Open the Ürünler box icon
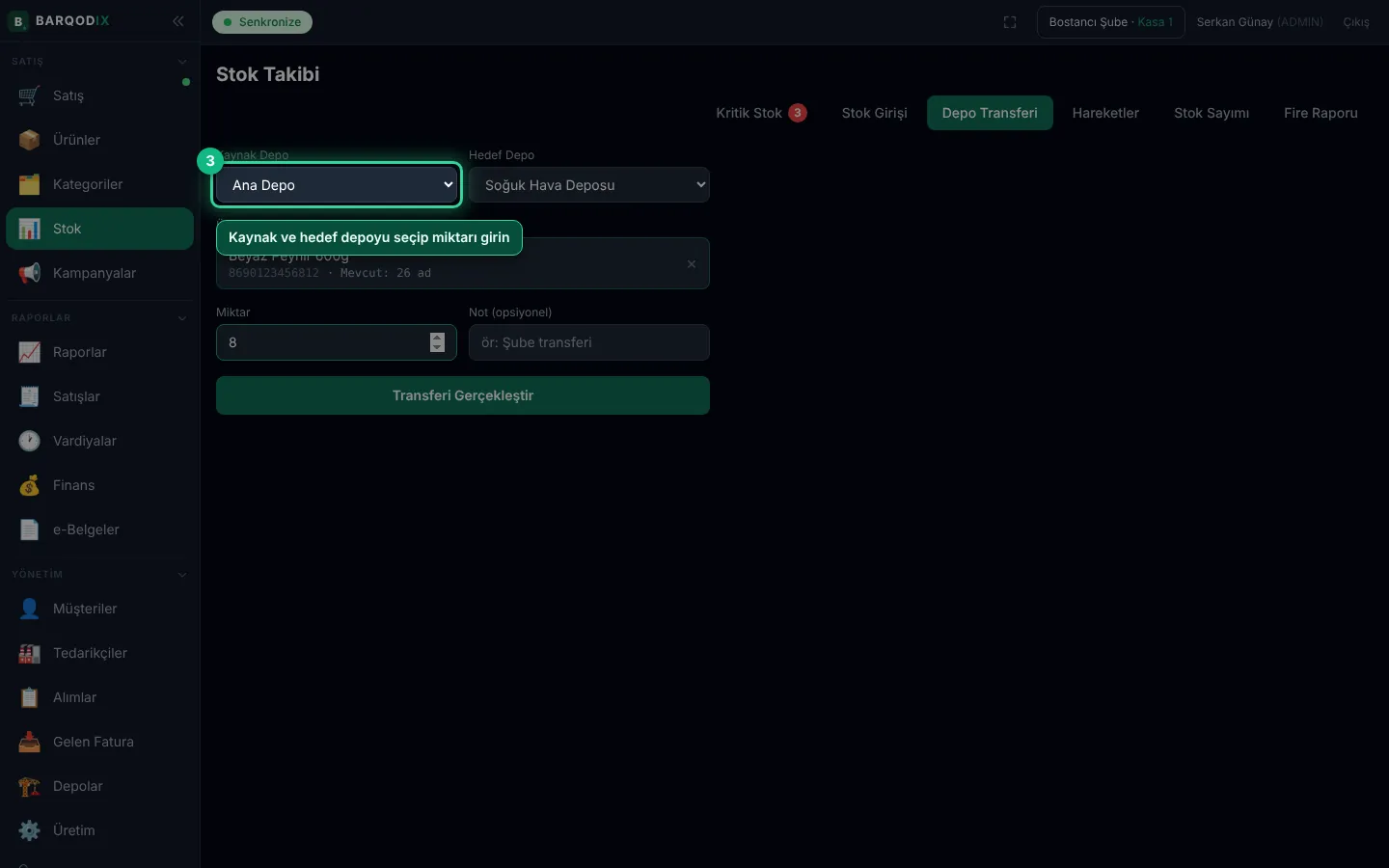Image resolution: width=1389 pixels, height=868 pixels. [x=29, y=140]
